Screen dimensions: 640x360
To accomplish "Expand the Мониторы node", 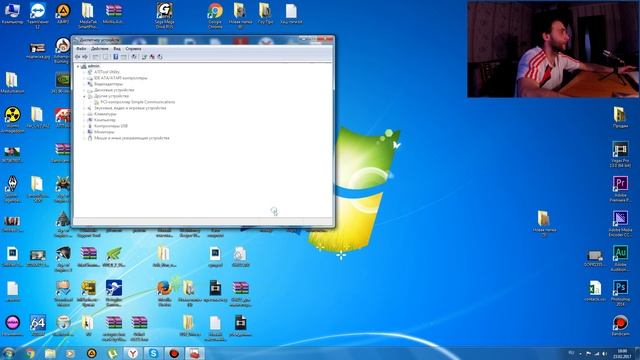I will pyautogui.click(x=84, y=132).
